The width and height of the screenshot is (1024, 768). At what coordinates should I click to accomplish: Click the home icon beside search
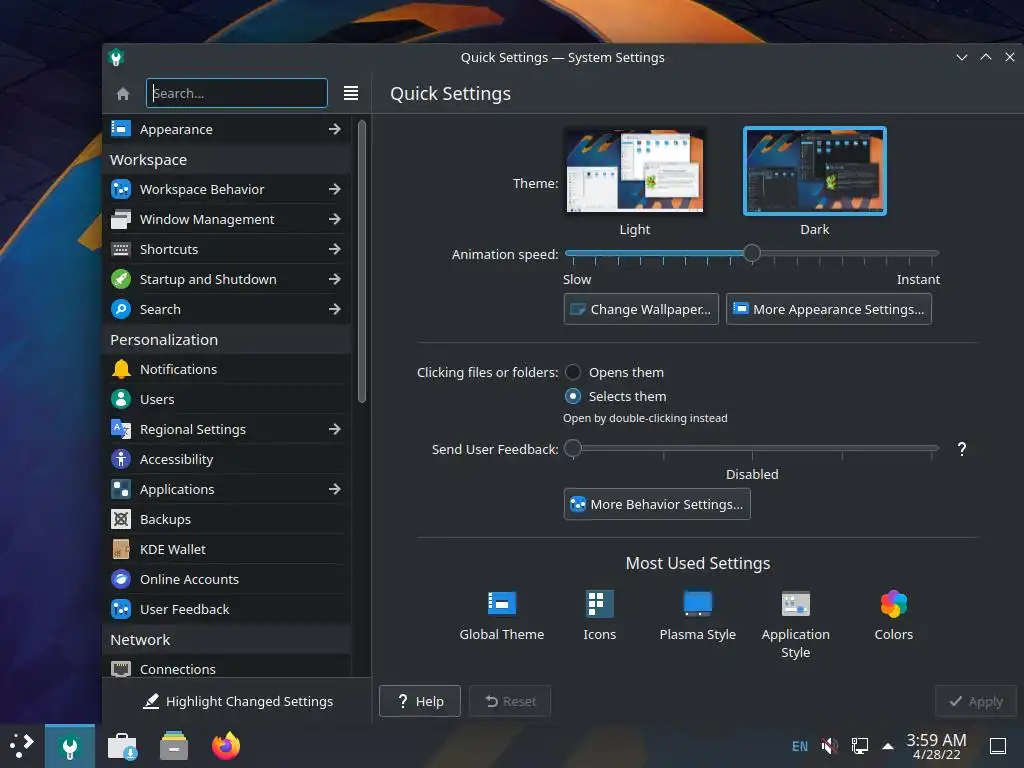pyautogui.click(x=123, y=93)
